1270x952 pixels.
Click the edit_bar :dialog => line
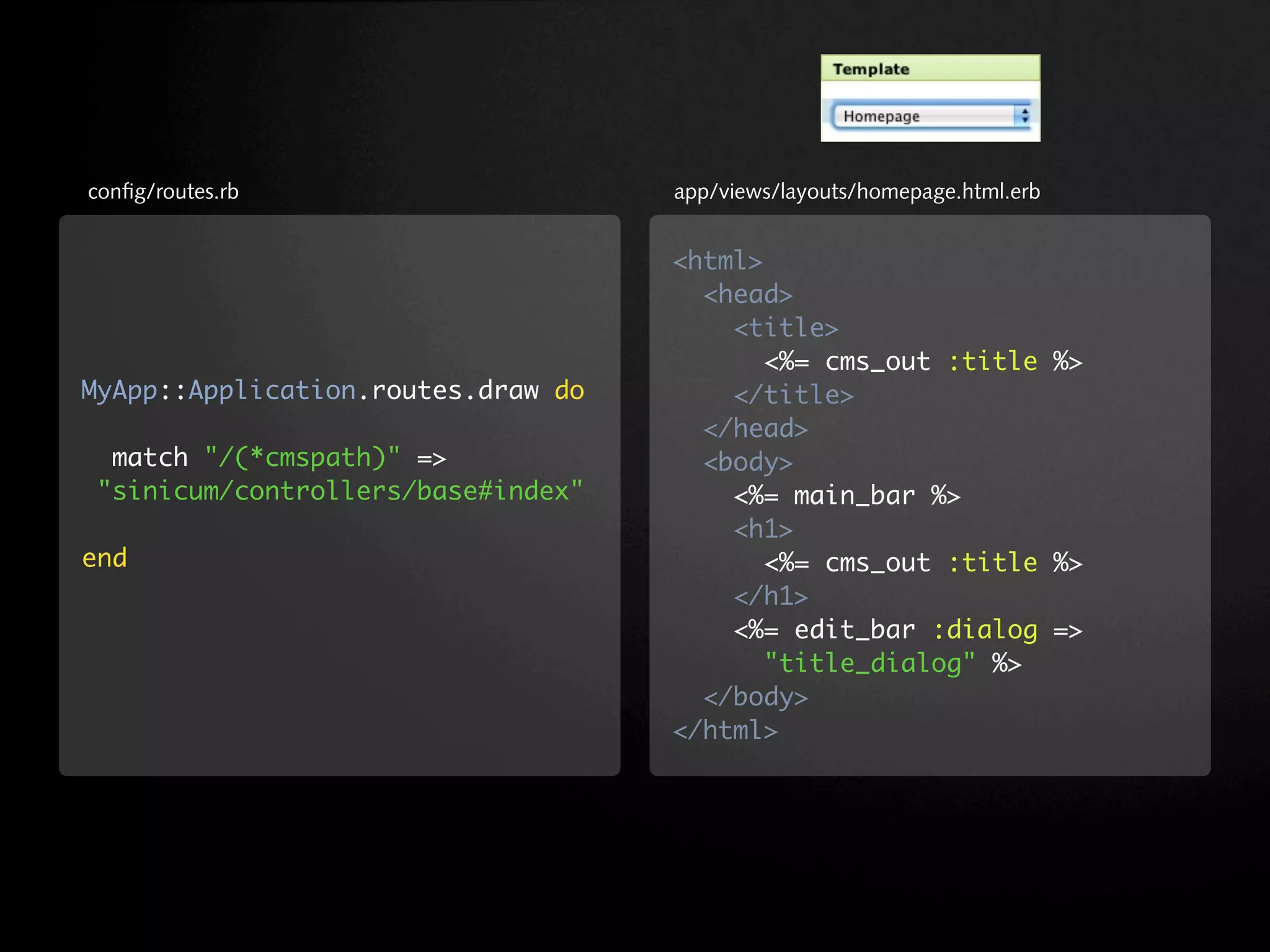908,630
